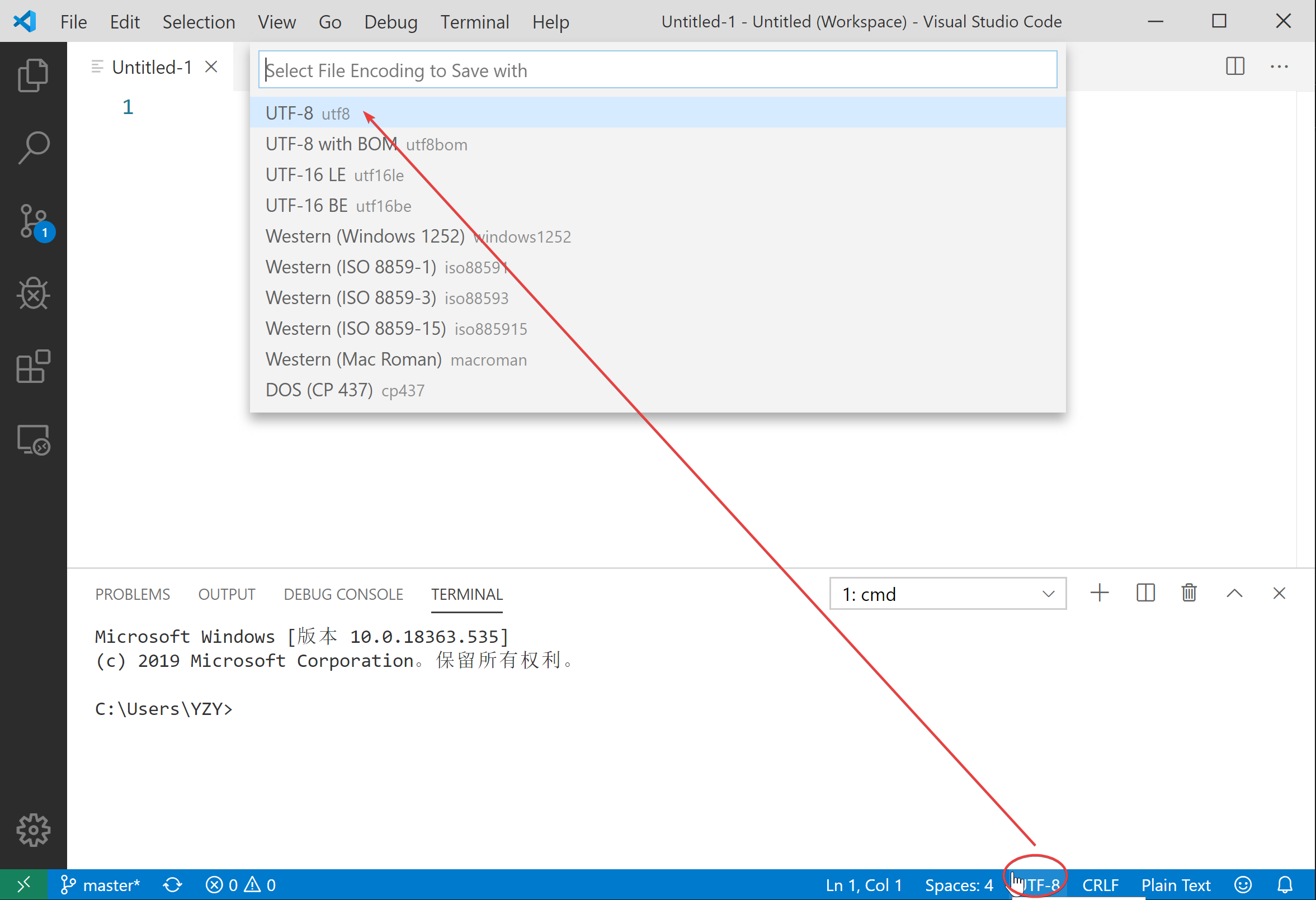Click CRLF end of line setting
1316x900 pixels.
1100,885
